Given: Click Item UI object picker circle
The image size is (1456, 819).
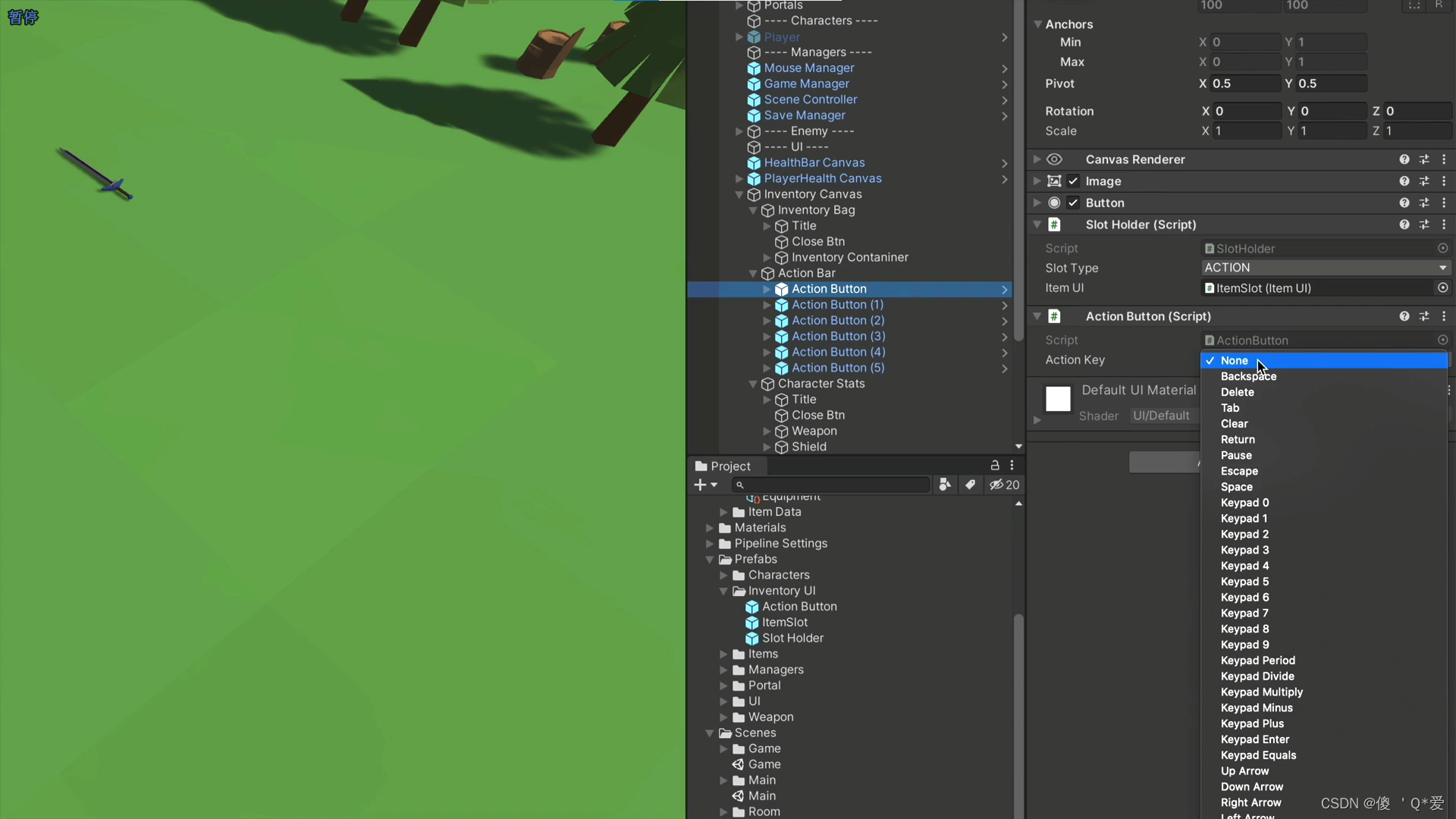Looking at the screenshot, I should pos(1442,288).
